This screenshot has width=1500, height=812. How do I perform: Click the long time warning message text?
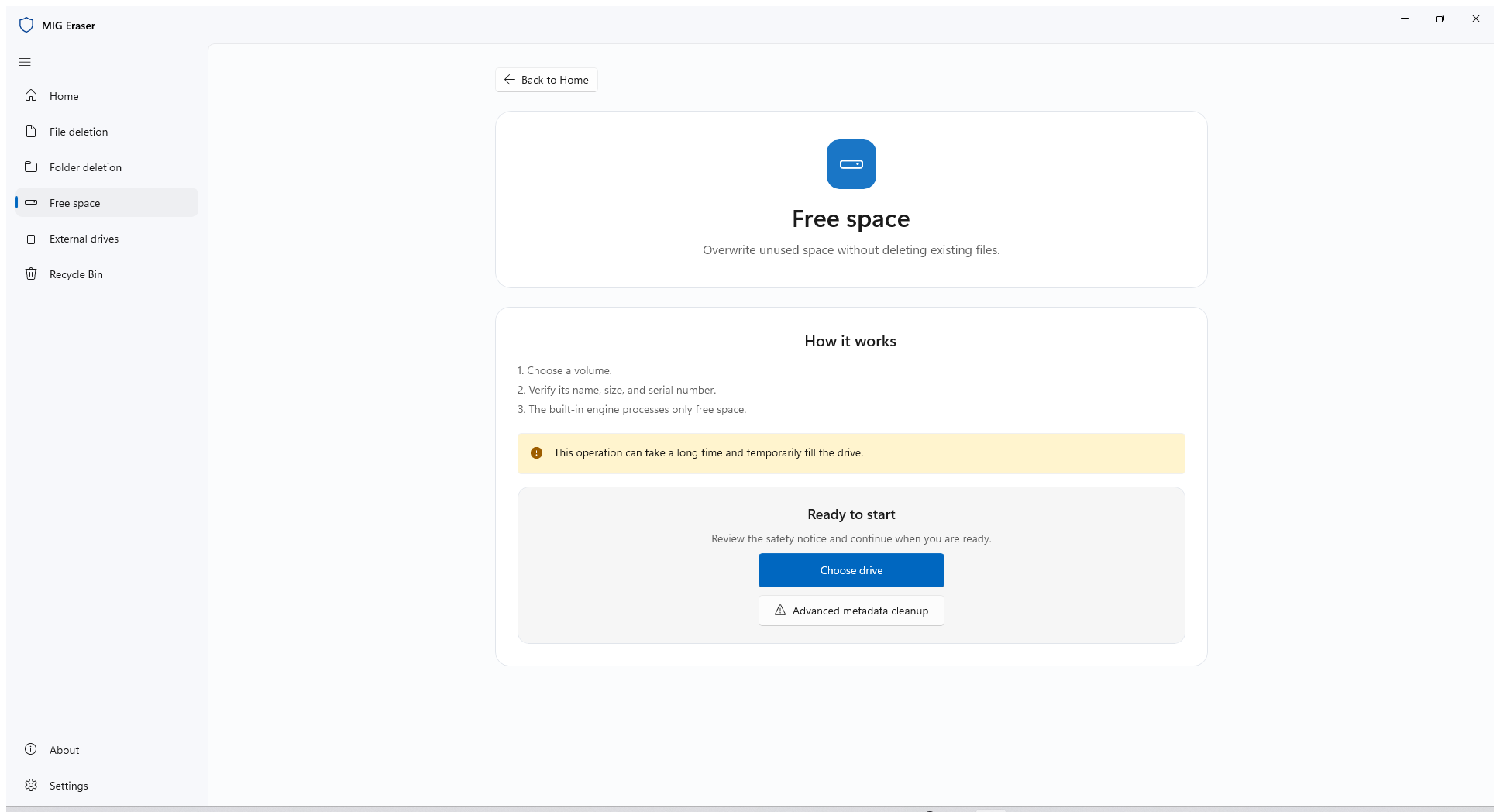pyautogui.click(x=708, y=452)
